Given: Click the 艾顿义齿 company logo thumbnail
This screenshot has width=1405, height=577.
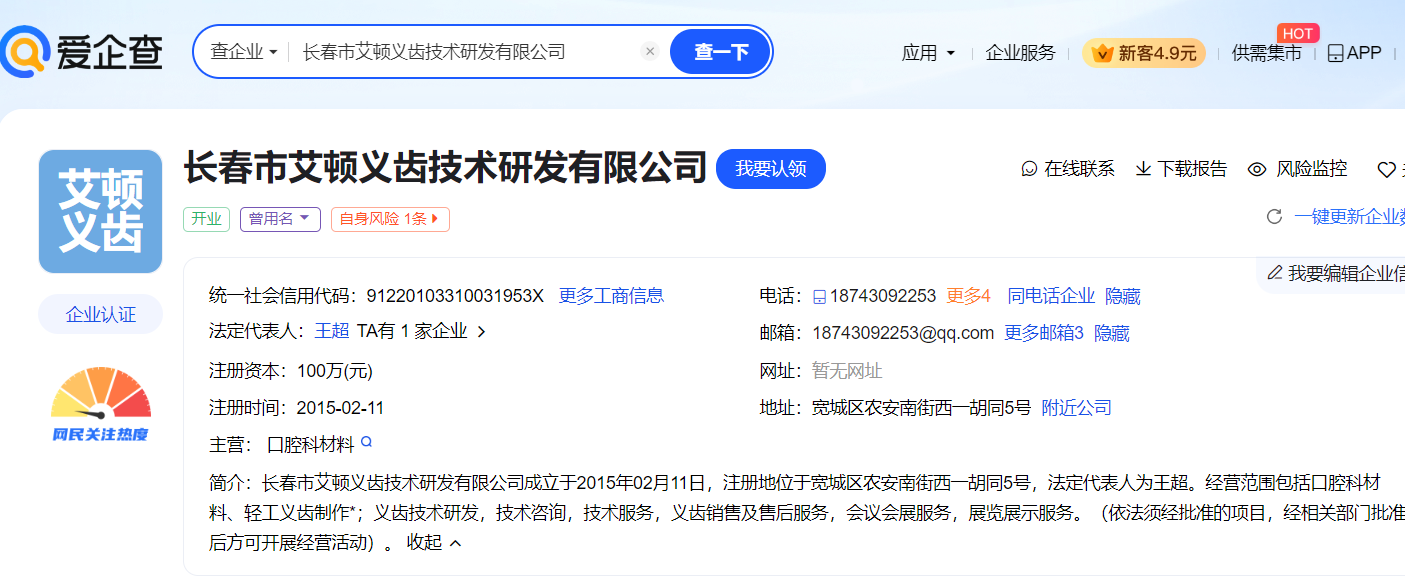Looking at the screenshot, I should (x=100, y=211).
